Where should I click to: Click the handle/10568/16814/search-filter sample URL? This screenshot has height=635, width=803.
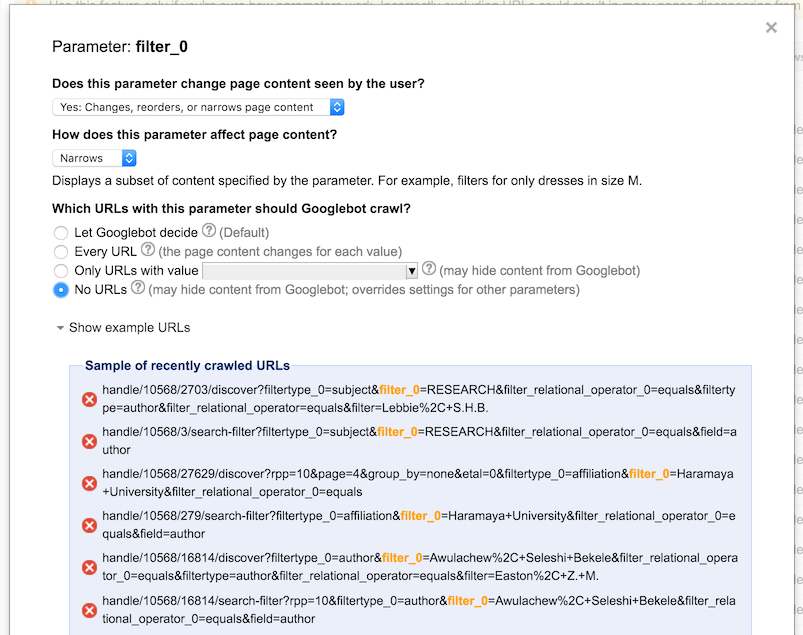(x=419, y=610)
